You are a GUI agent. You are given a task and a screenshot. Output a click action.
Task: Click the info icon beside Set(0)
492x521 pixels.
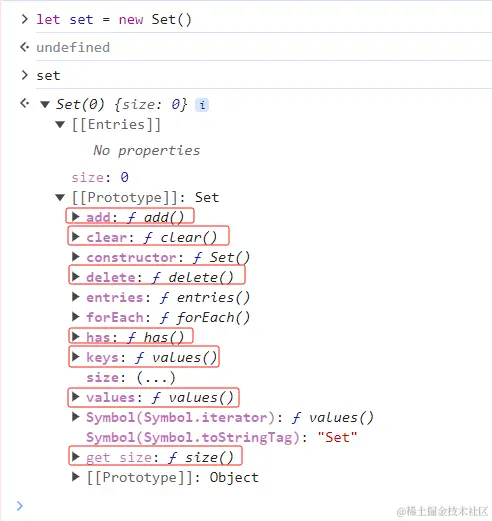tap(202, 105)
